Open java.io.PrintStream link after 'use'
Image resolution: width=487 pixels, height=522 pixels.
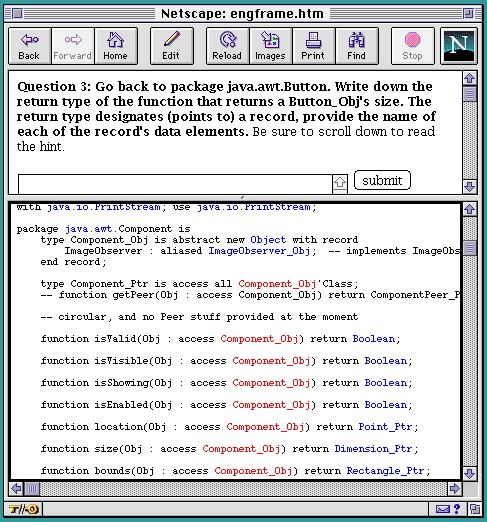click(x=254, y=207)
